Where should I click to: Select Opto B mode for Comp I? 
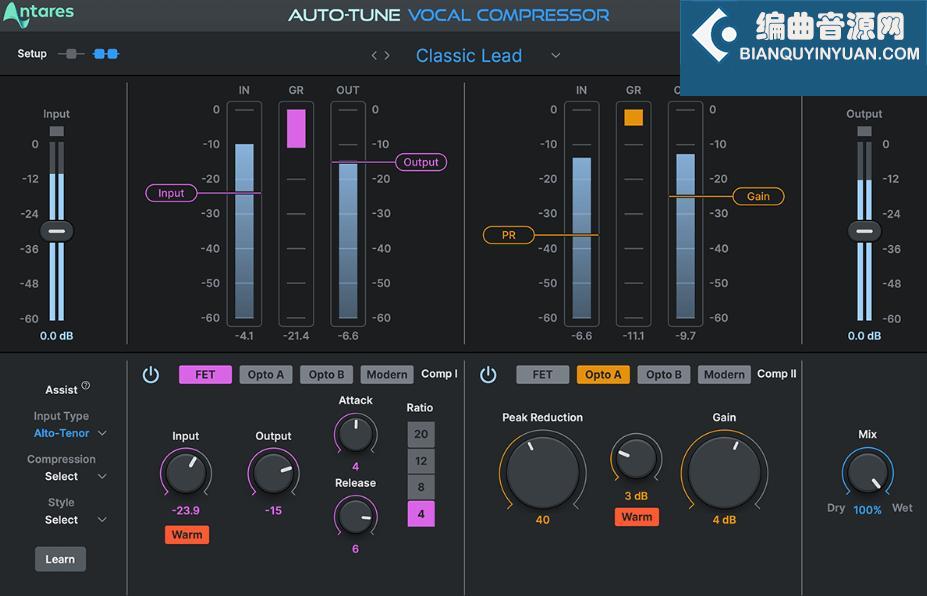[326, 375]
